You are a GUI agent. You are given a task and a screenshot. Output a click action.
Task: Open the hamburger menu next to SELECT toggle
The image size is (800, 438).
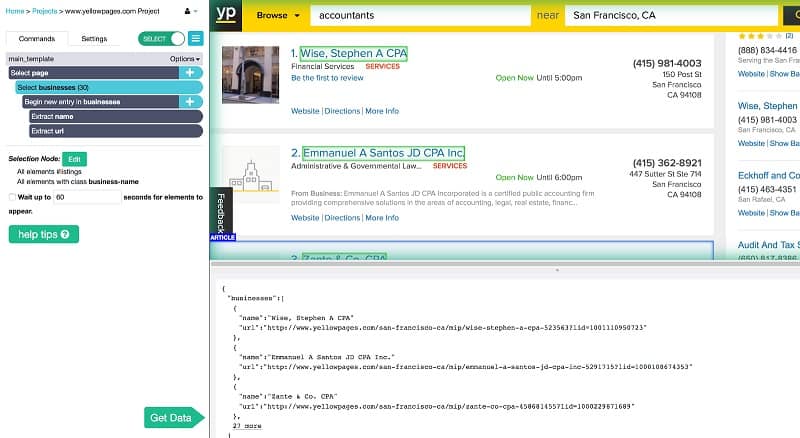click(195, 38)
